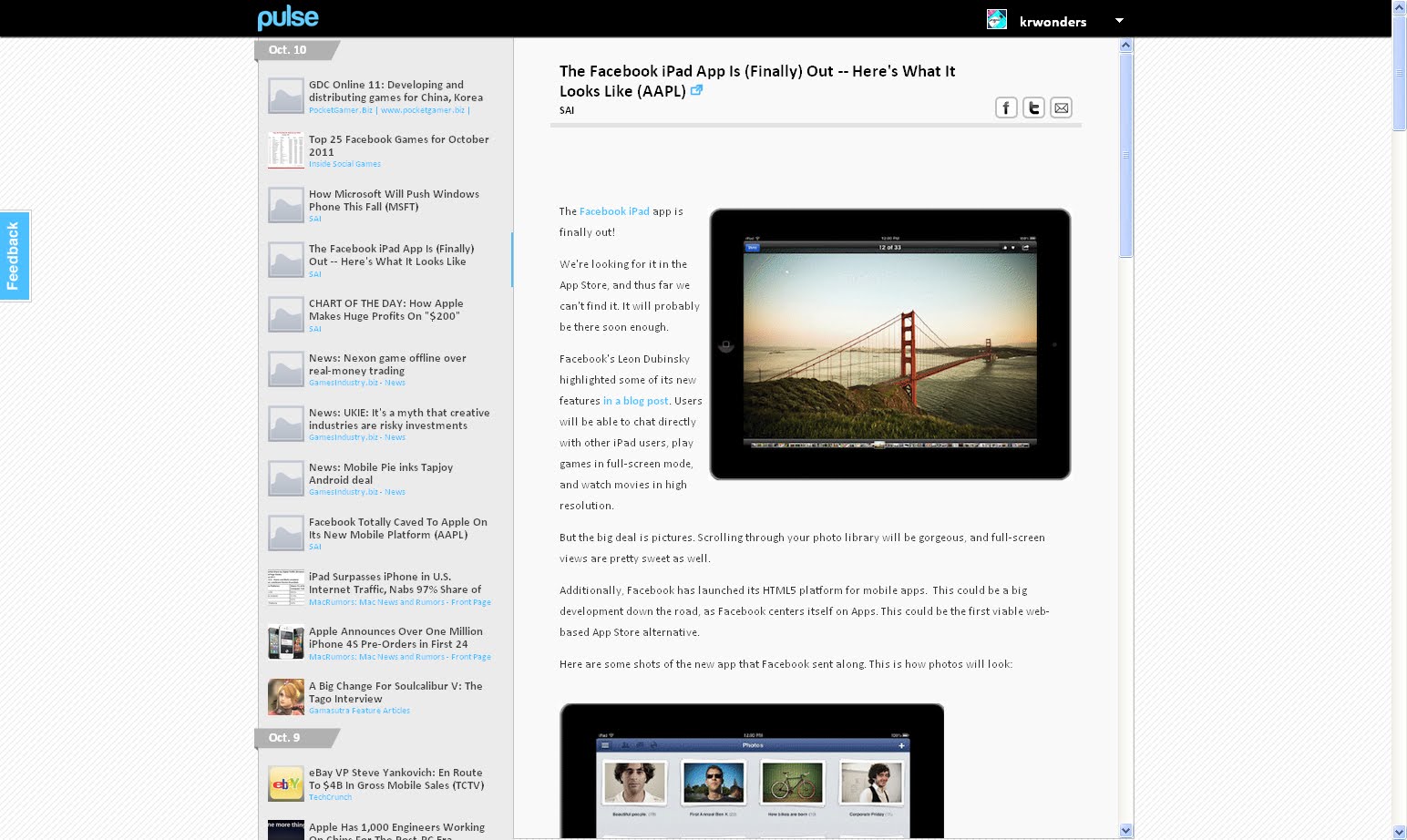
Task: Open 'CHART OF THE DAY: How Apple Makes Huge Profits'
Action: pos(385,310)
